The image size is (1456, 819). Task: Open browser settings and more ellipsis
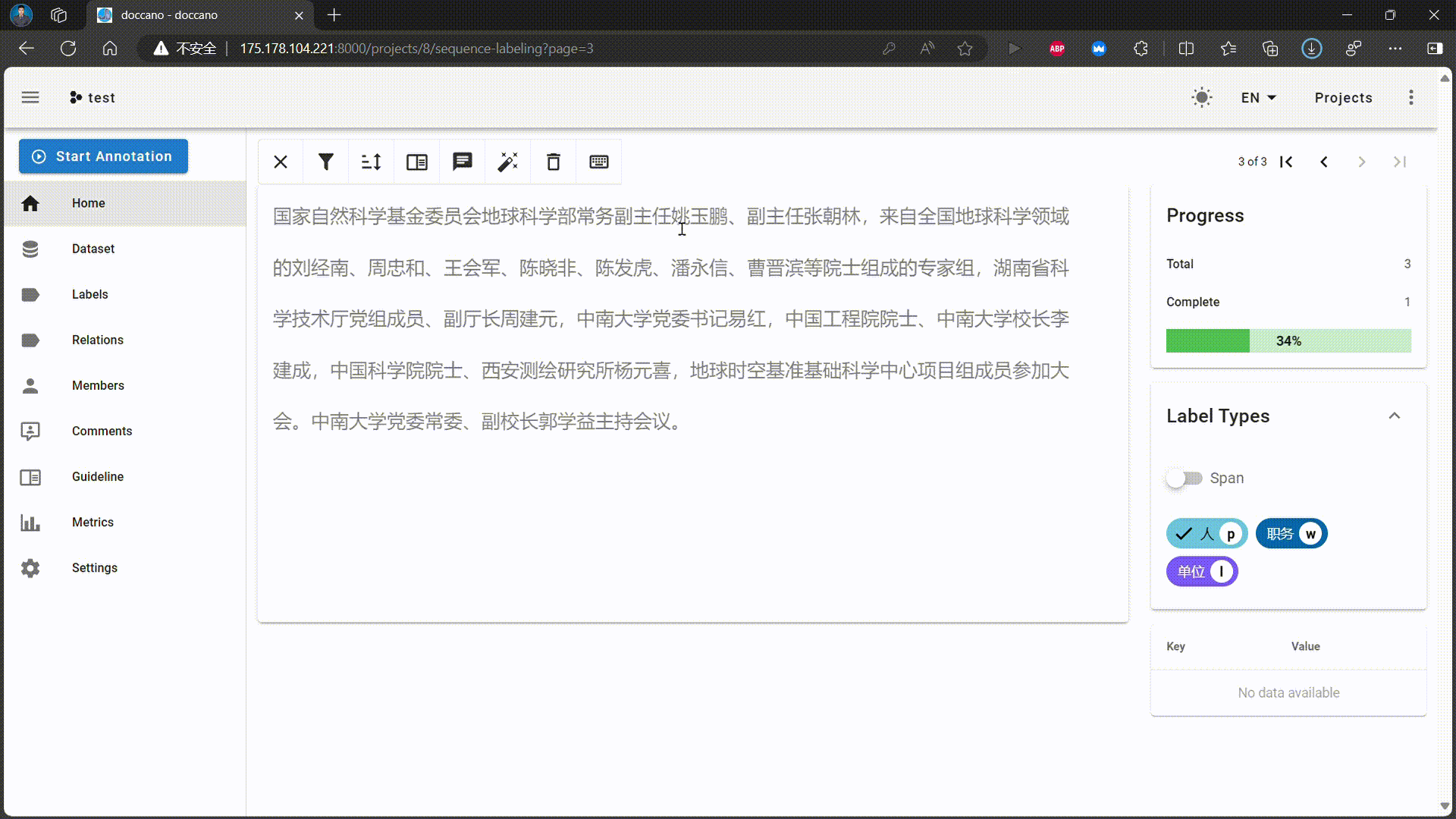pos(1395,49)
